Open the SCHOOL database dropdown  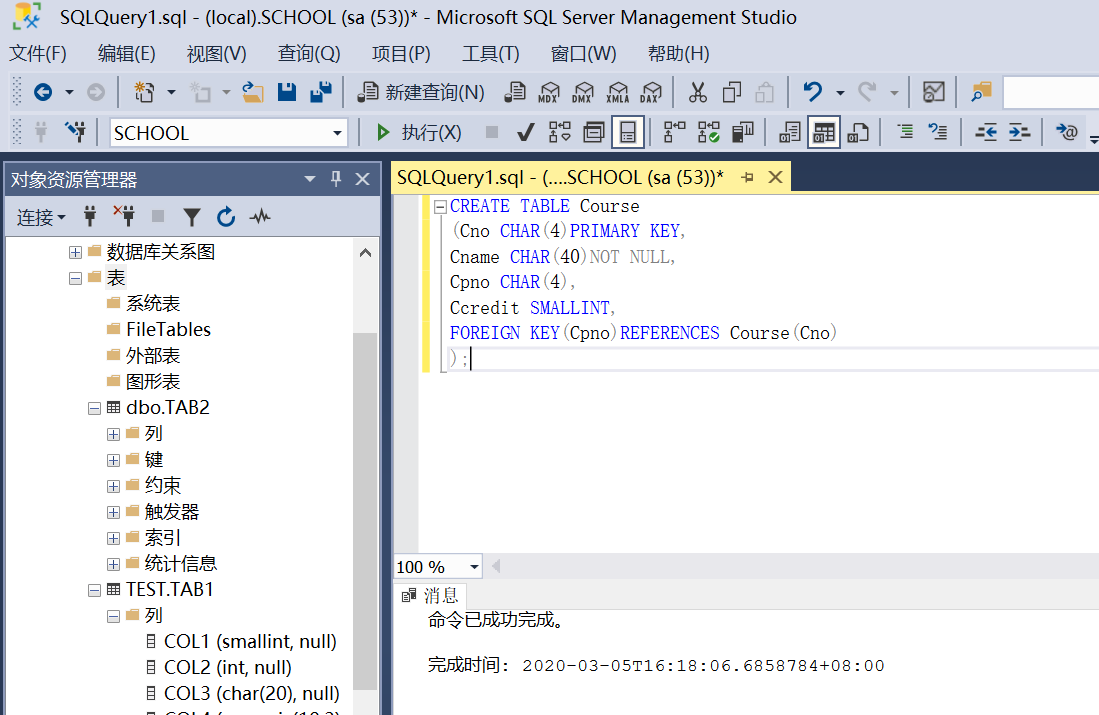(337, 132)
